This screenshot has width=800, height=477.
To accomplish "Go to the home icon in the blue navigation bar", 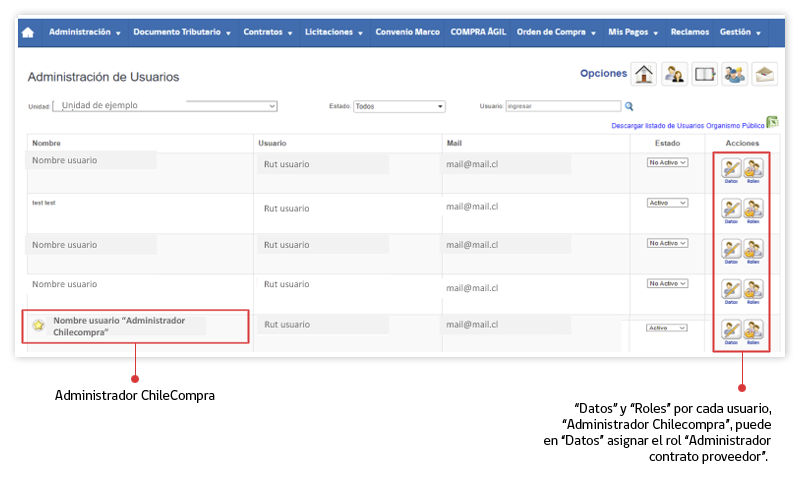I will point(28,33).
